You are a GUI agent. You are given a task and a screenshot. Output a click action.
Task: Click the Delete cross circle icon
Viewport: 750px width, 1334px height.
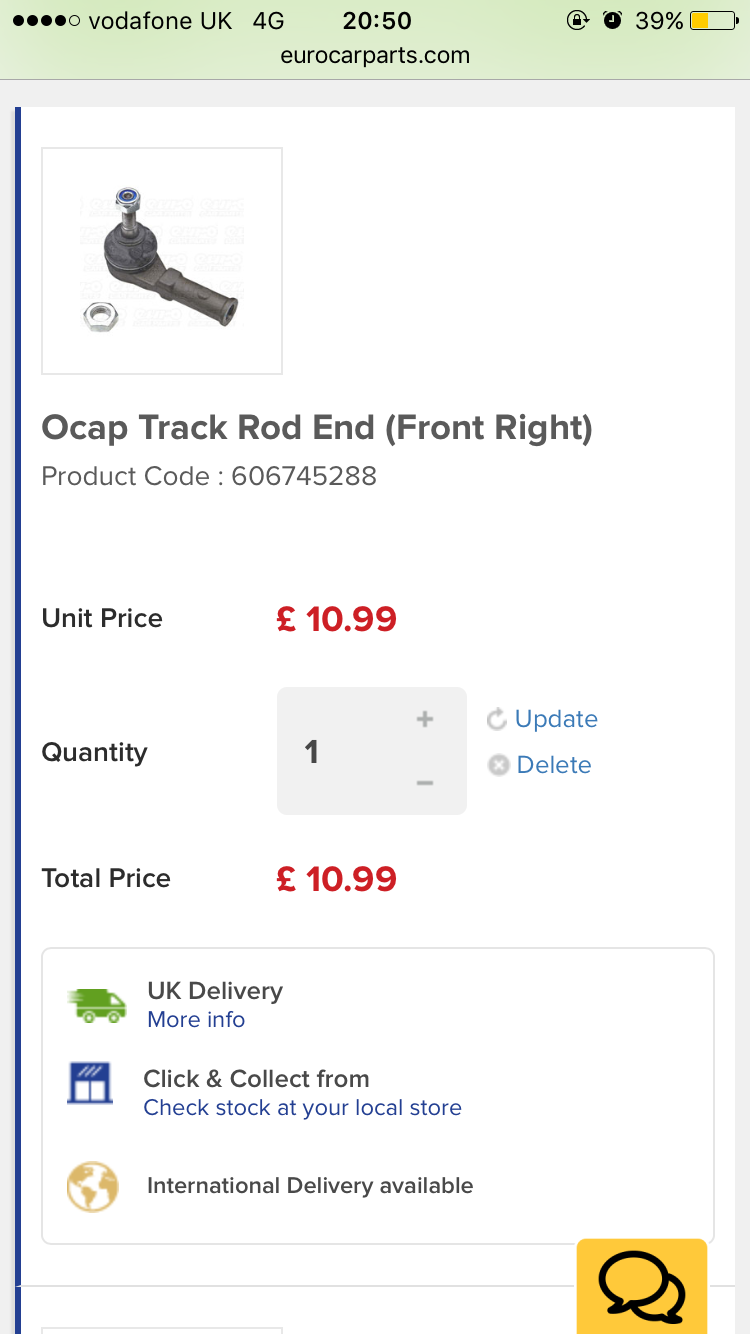pyautogui.click(x=498, y=765)
